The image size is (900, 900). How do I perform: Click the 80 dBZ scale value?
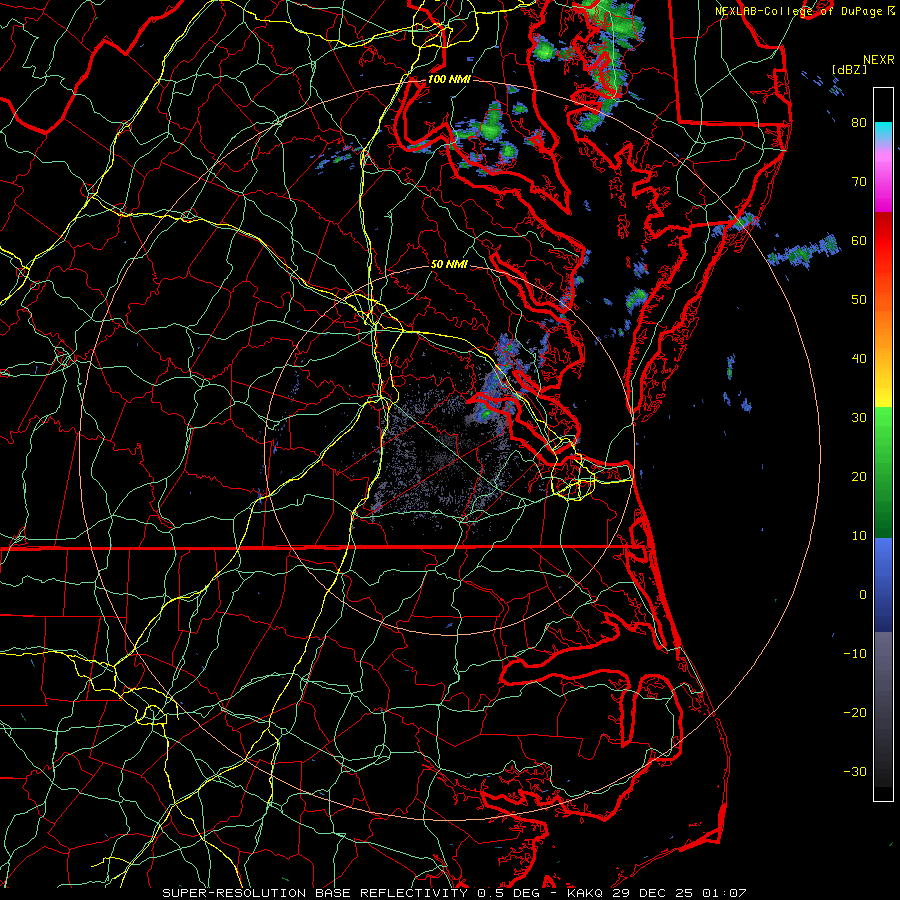(x=859, y=122)
